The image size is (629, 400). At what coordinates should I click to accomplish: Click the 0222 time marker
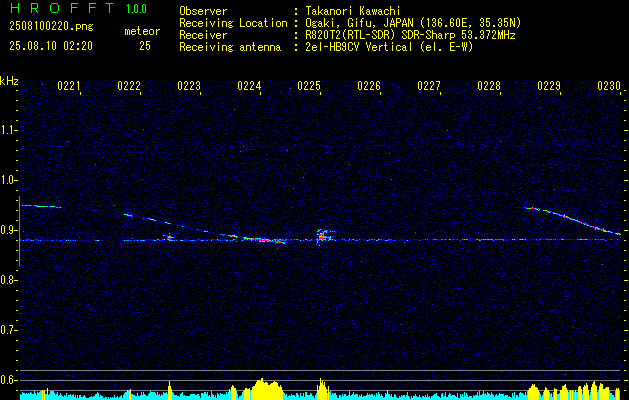click(129, 86)
